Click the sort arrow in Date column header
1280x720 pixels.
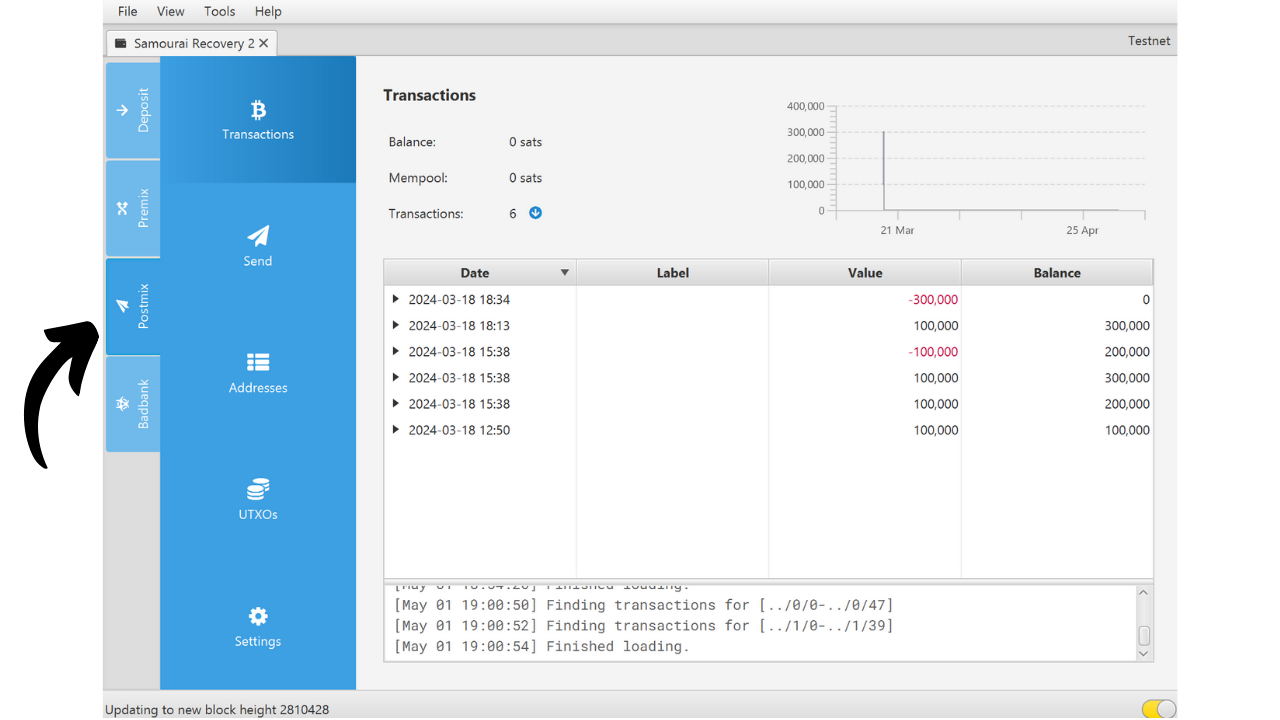point(564,273)
